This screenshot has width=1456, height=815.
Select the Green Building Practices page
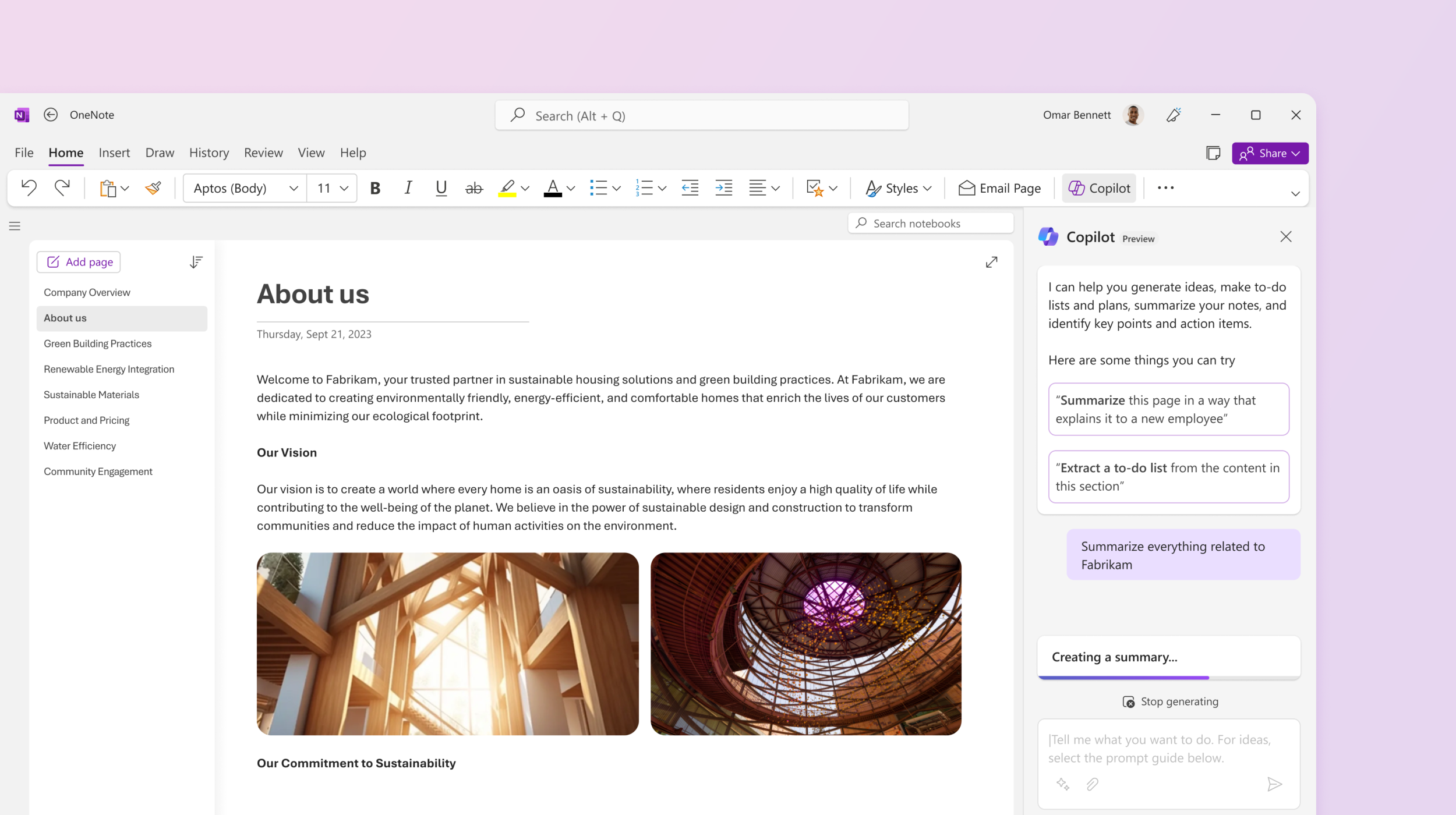97,343
